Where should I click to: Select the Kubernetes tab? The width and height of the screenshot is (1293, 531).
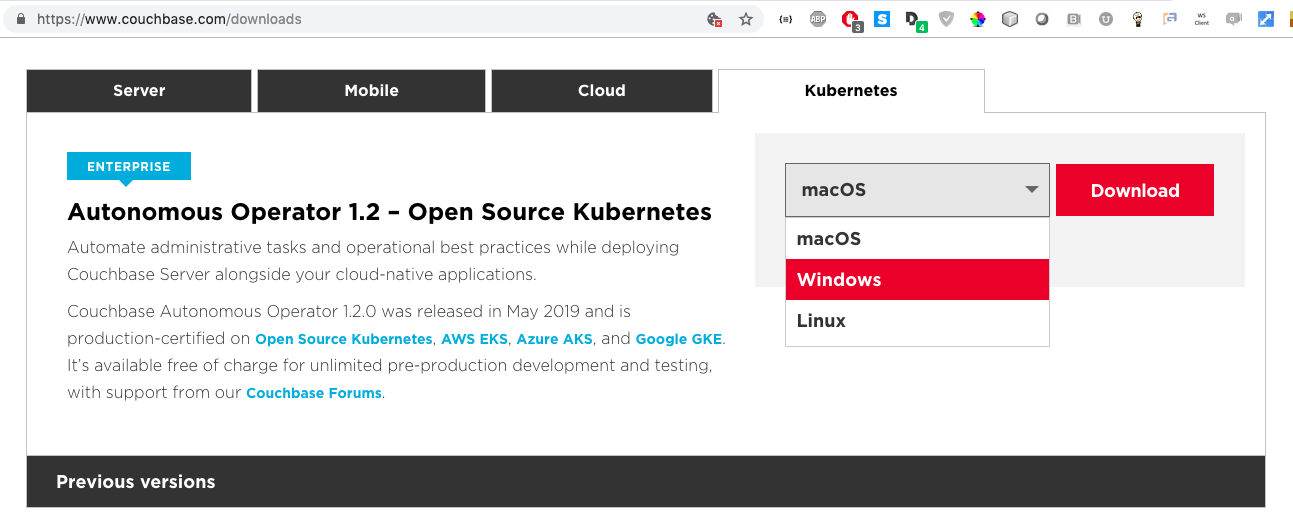[x=851, y=90]
